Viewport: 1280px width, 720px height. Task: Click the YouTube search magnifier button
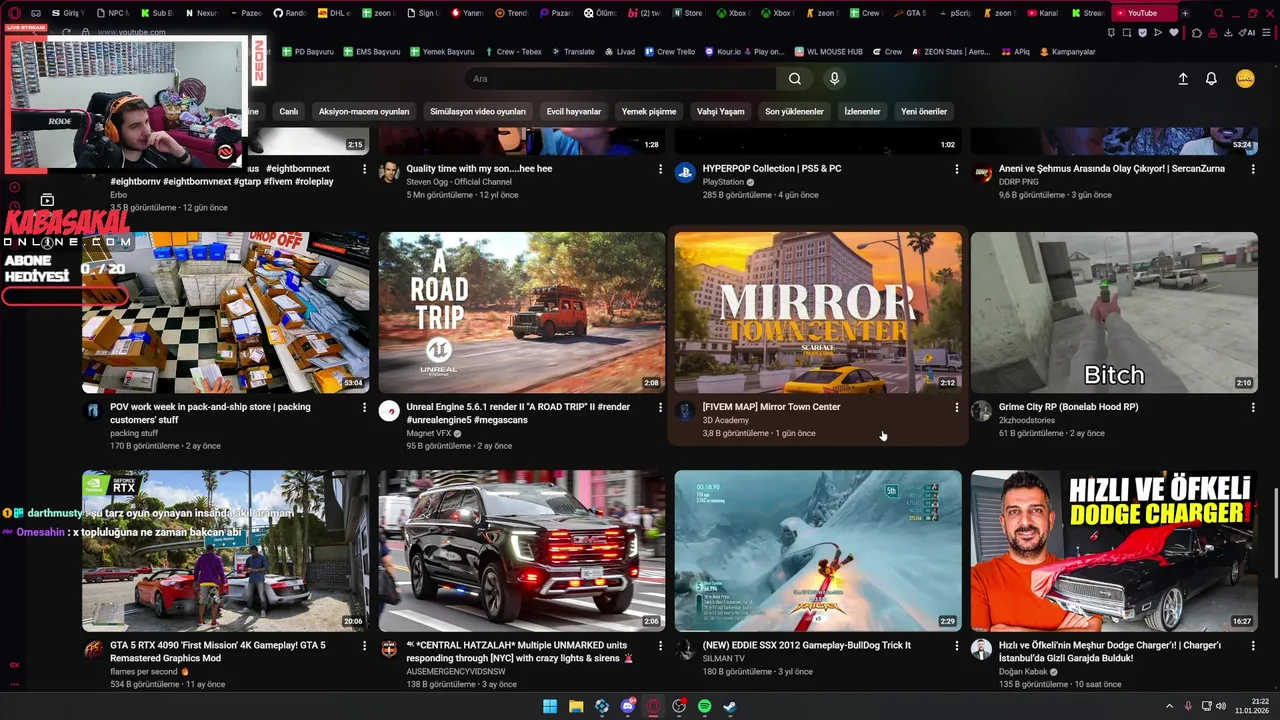coord(794,79)
